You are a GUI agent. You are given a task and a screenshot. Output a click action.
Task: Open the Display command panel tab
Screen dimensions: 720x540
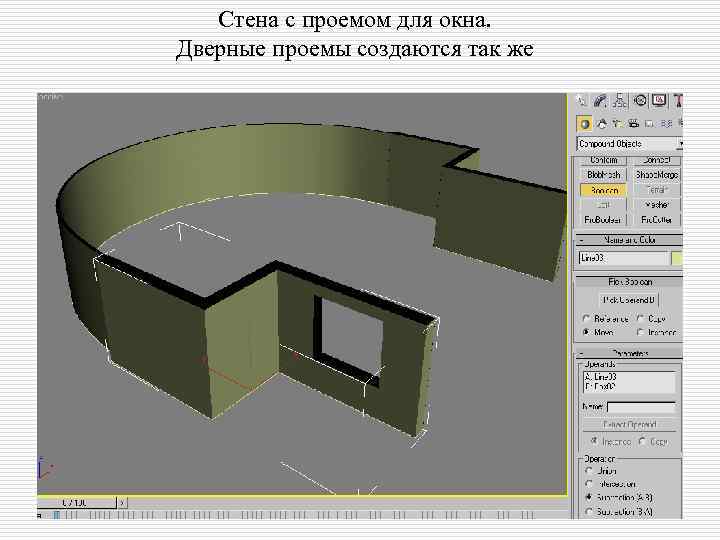[659, 101]
